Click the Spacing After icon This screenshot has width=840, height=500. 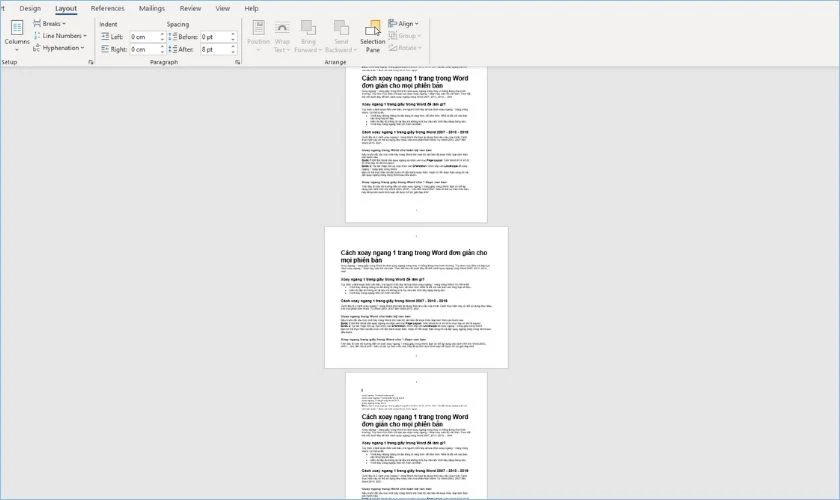172,49
